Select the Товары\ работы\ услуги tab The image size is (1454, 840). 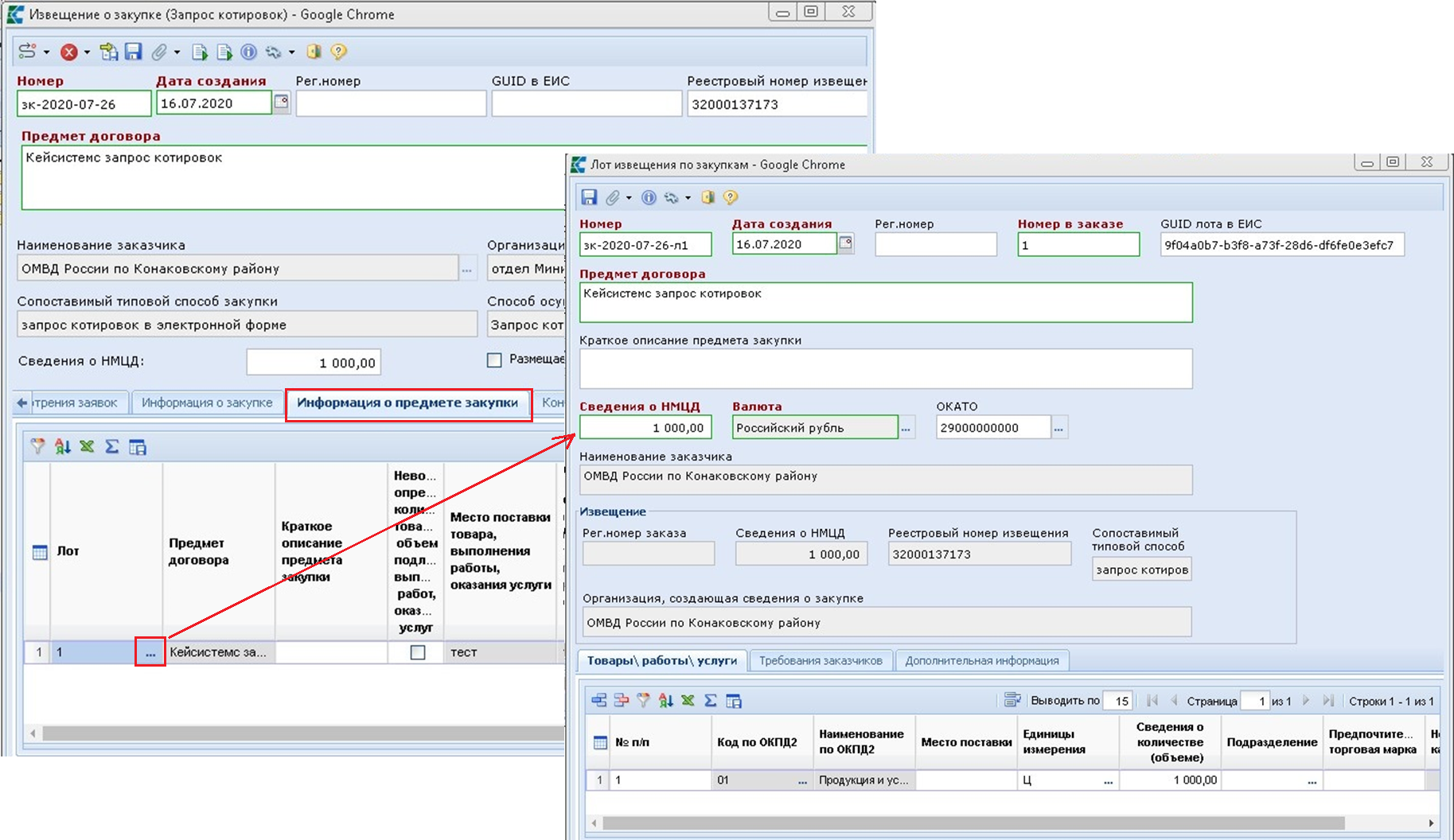662,660
